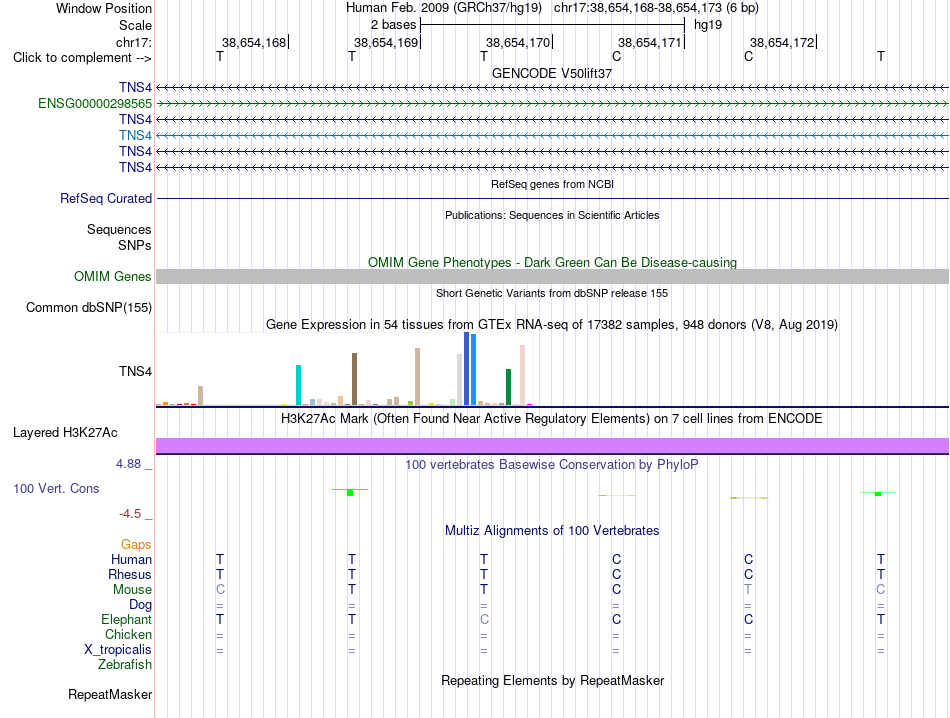Image resolution: width=950 pixels, height=718 pixels.
Task: Click the dark green bar in GTEx chart
Action: coord(508,387)
